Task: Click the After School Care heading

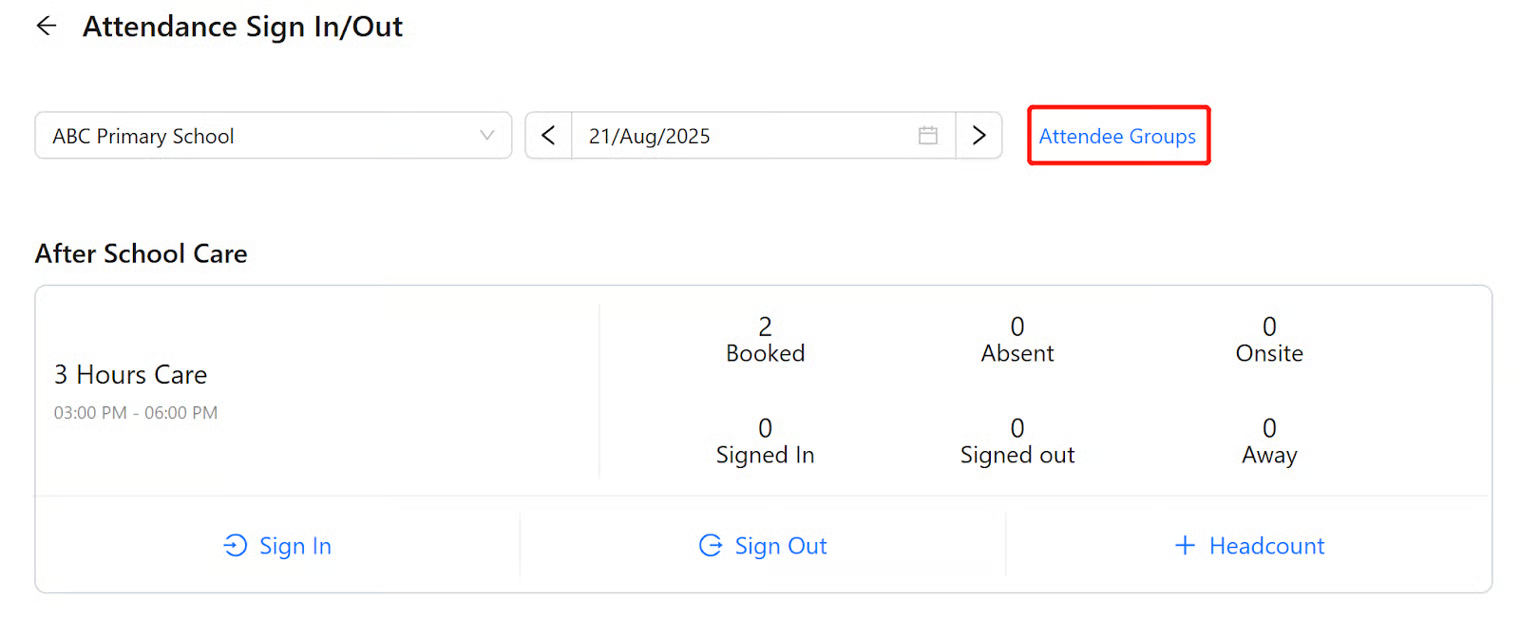Action: 141,254
